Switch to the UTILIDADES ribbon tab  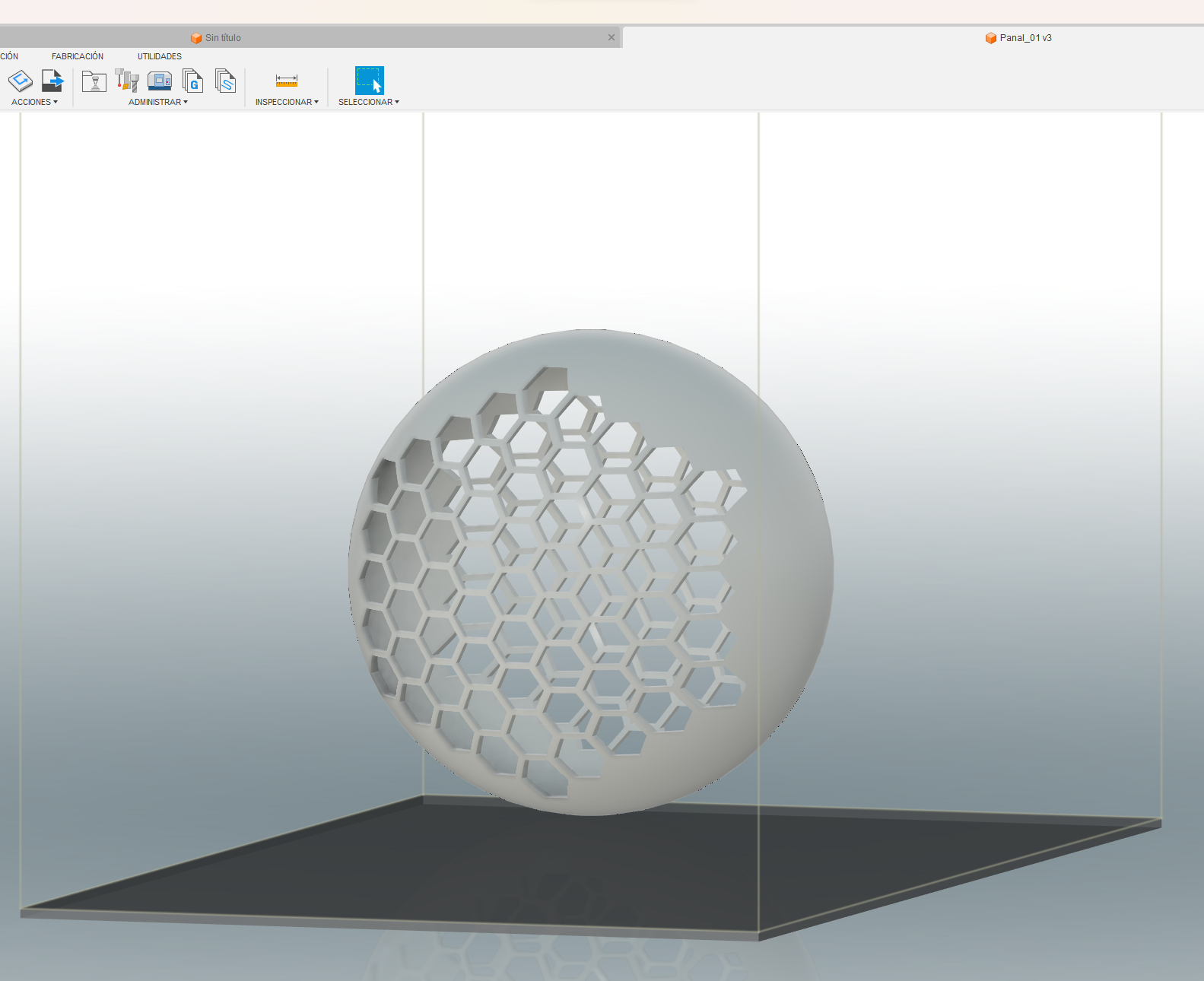[x=160, y=56]
